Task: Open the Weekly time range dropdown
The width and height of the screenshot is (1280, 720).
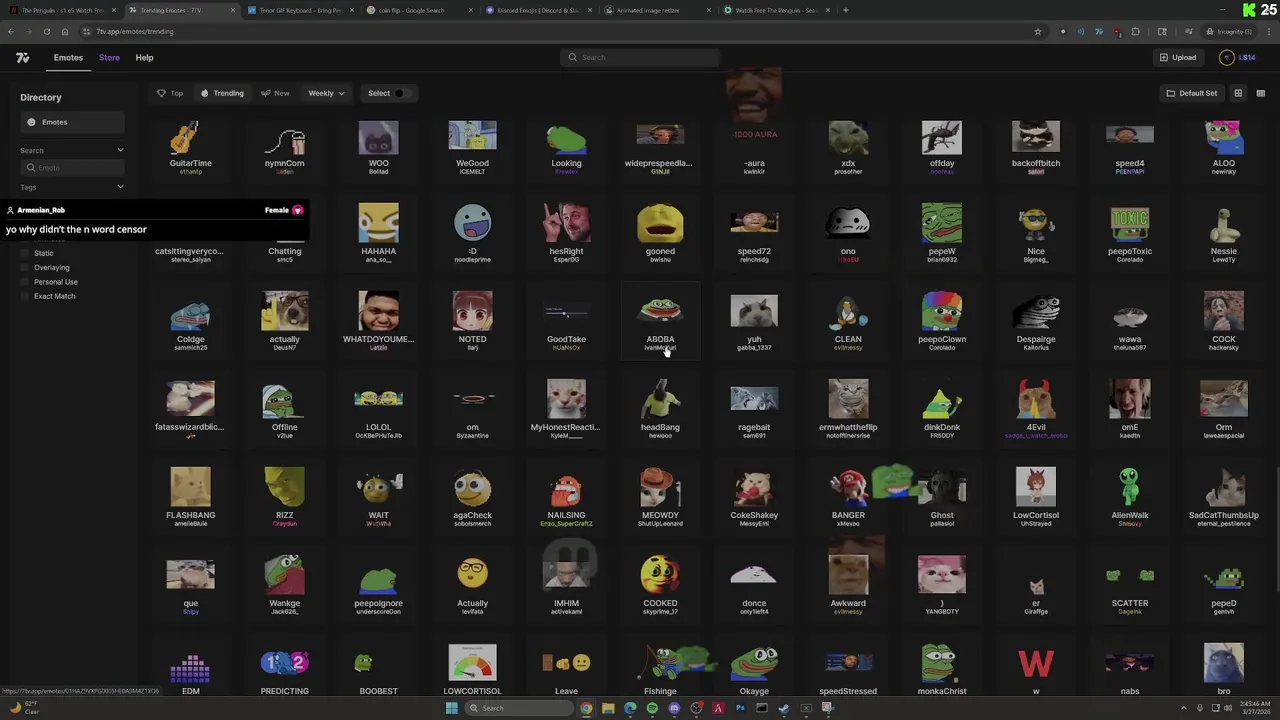Action: 326,93
